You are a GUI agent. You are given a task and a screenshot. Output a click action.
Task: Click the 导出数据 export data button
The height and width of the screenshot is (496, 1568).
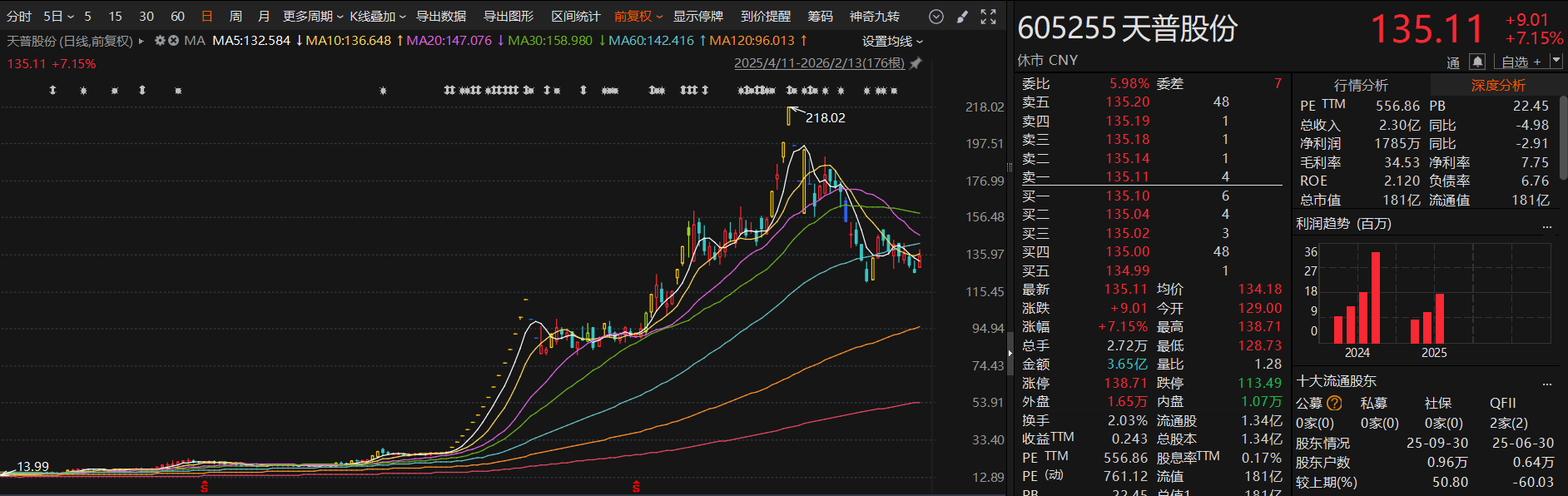click(441, 17)
